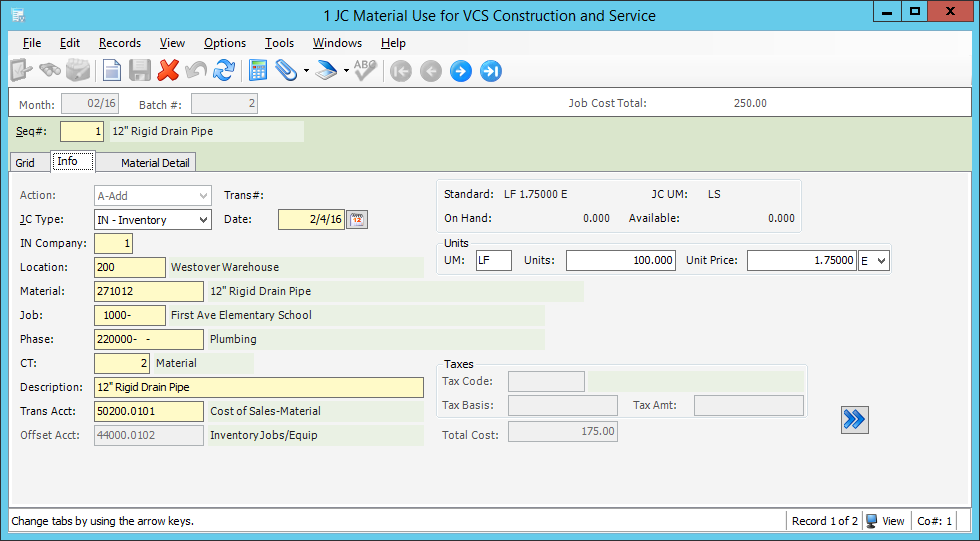Viewport: 980px width, 541px height.
Task: Open the Options menu
Action: coord(225,43)
